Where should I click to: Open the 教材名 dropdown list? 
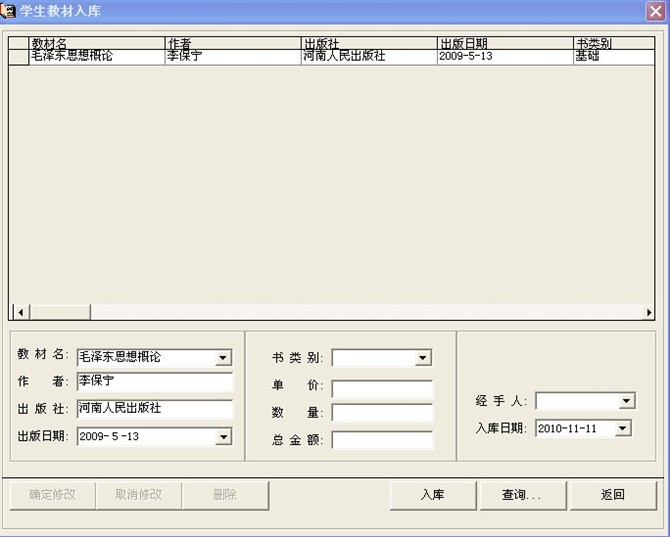pos(223,358)
